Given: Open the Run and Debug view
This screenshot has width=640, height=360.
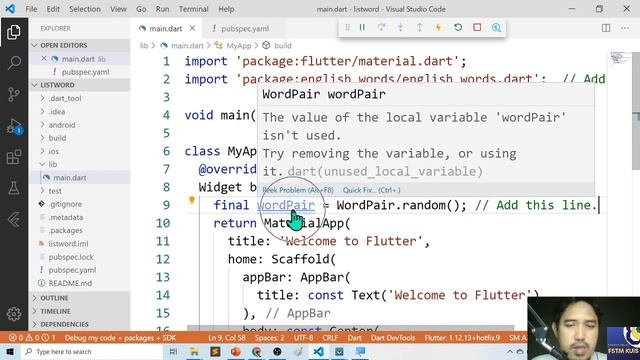Looking at the screenshot, I should click(14, 126).
